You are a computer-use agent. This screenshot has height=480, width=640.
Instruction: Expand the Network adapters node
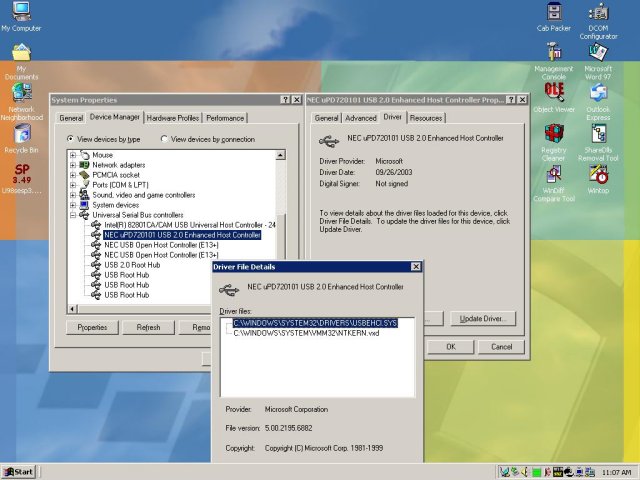(x=73, y=165)
